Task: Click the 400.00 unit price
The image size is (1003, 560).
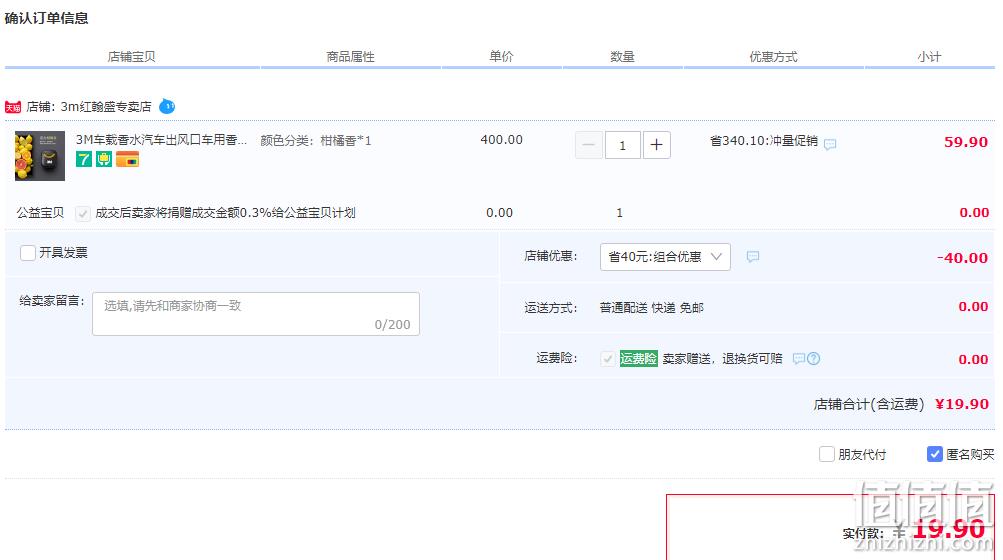Action: pos(502,140)
